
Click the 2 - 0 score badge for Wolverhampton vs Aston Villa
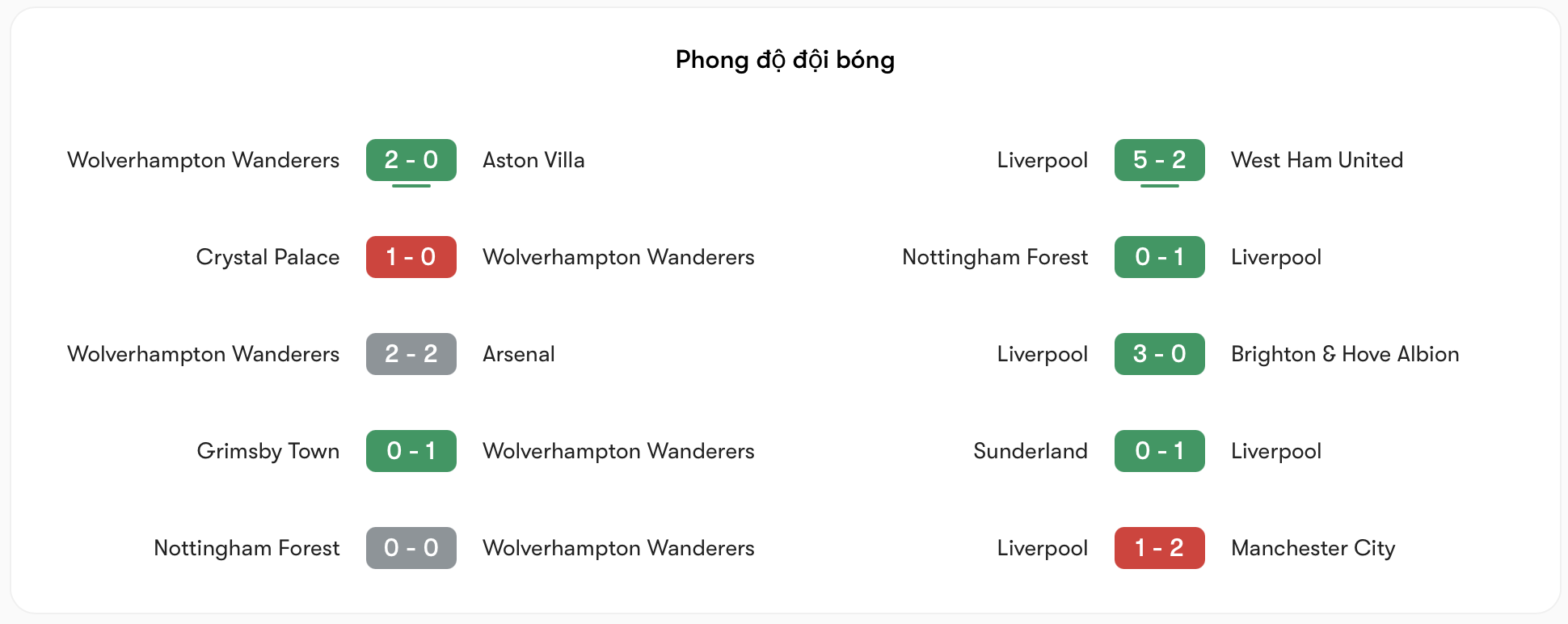[411, 160]
